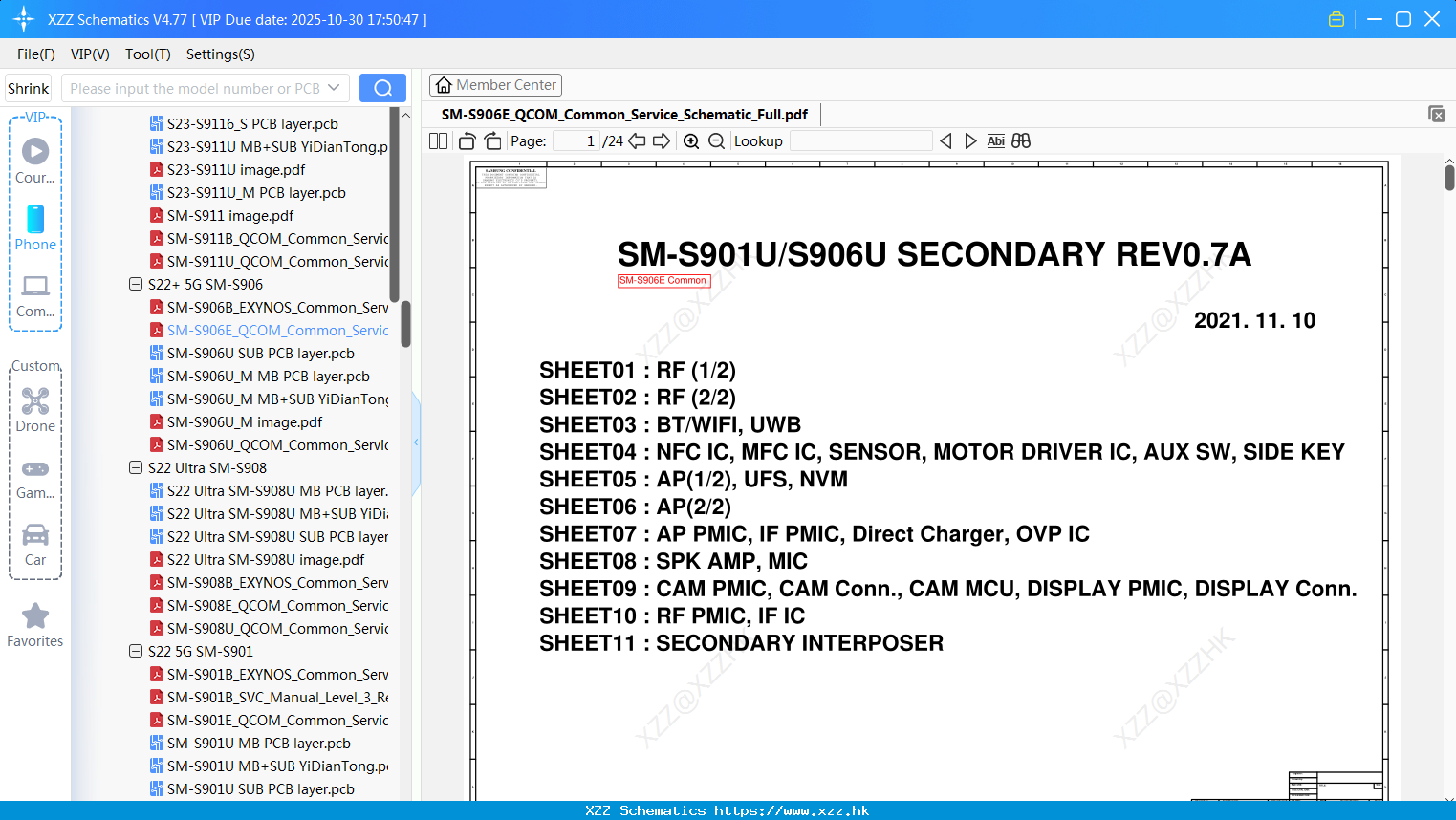Click the page number field

[x=576, y=141]
